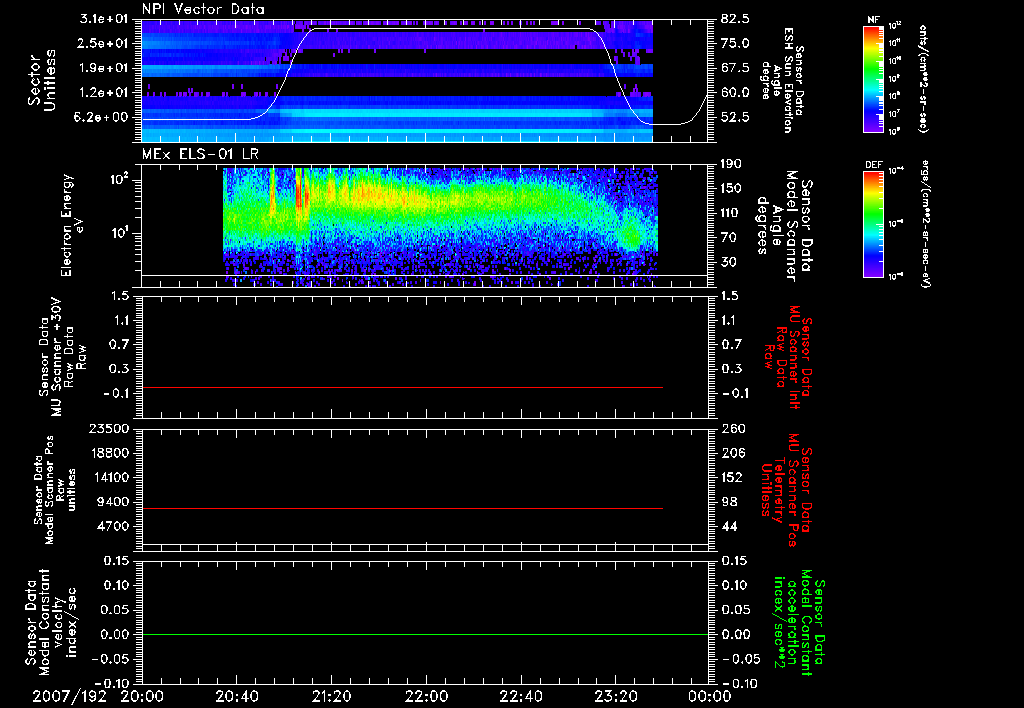Screen dimensions: 1024x708
Task: Click the 'Model Scanner Angle degrees' axis title
Action: point(784,225)
